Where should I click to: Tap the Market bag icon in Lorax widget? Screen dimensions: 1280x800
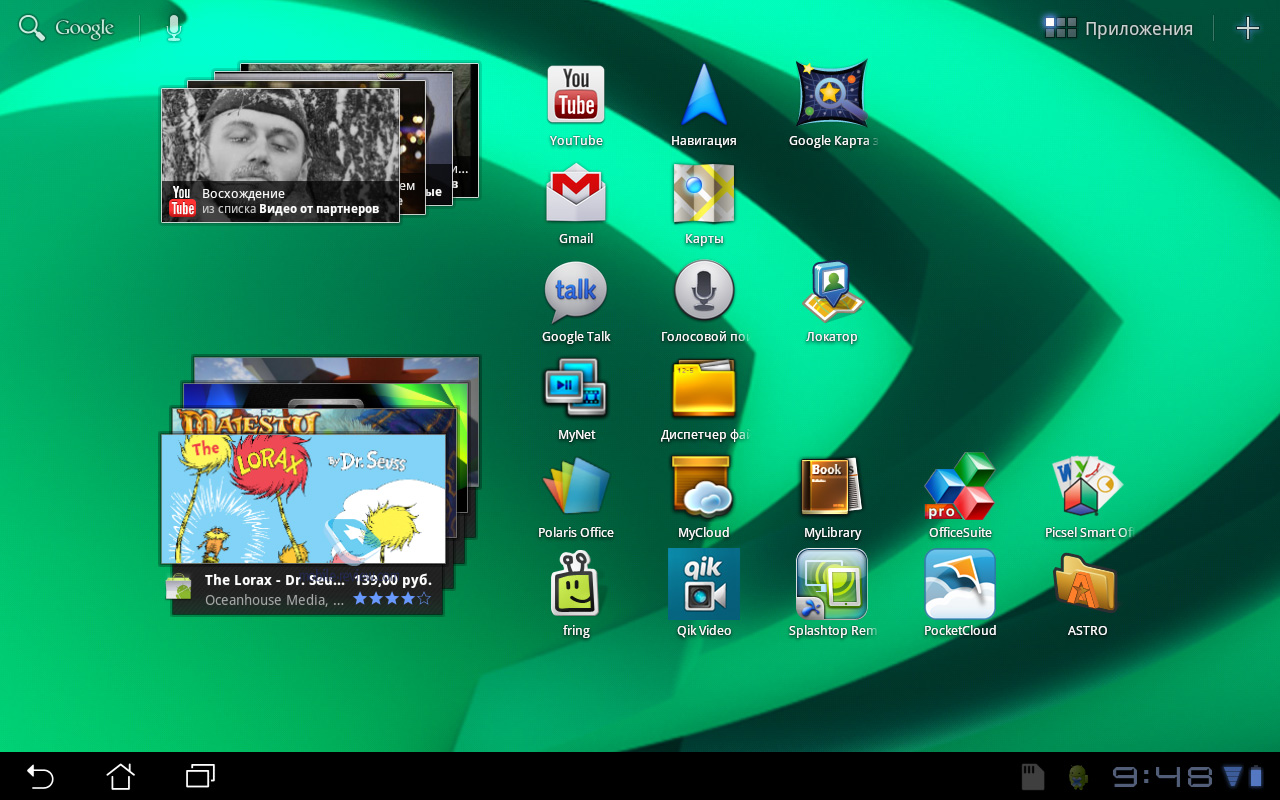178,586
